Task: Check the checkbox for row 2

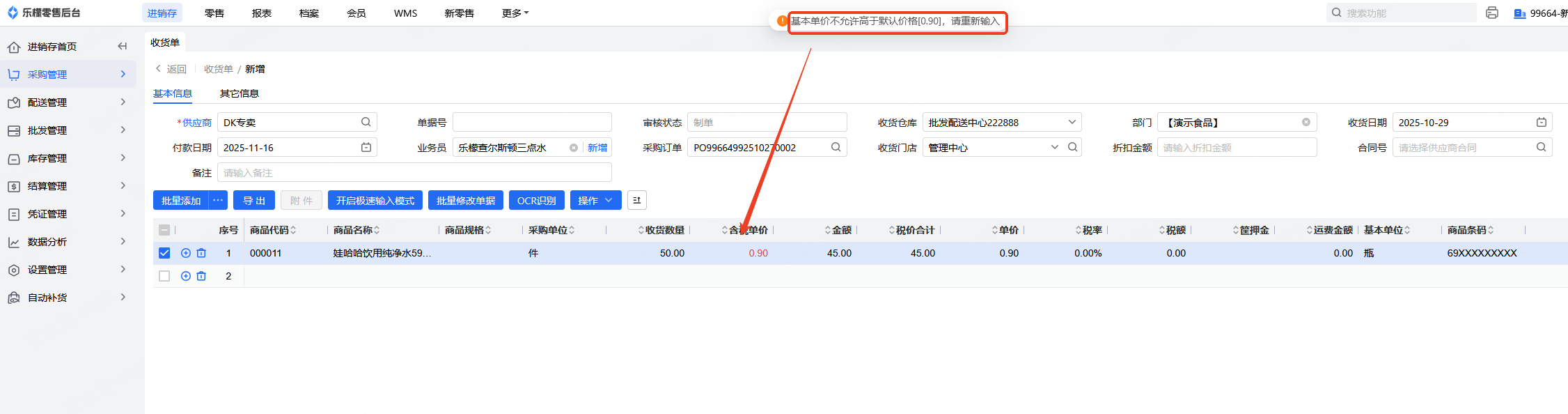Action: tap(164, 276)
